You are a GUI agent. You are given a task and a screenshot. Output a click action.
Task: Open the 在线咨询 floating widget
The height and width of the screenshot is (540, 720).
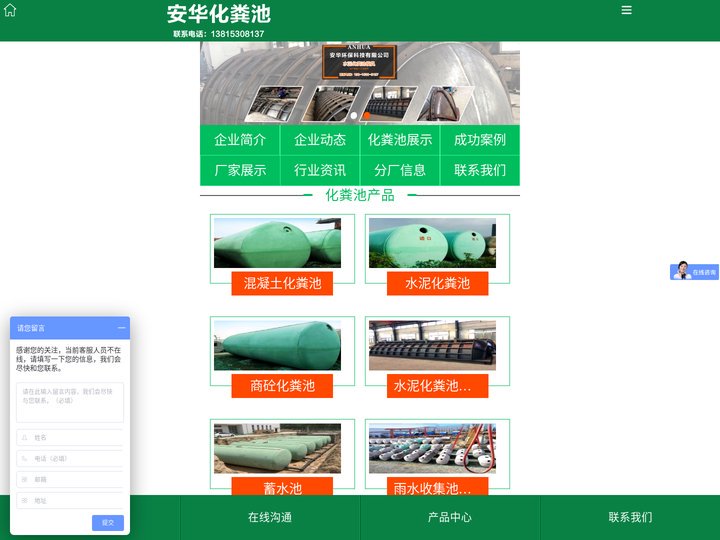click(x=694, y=271)
